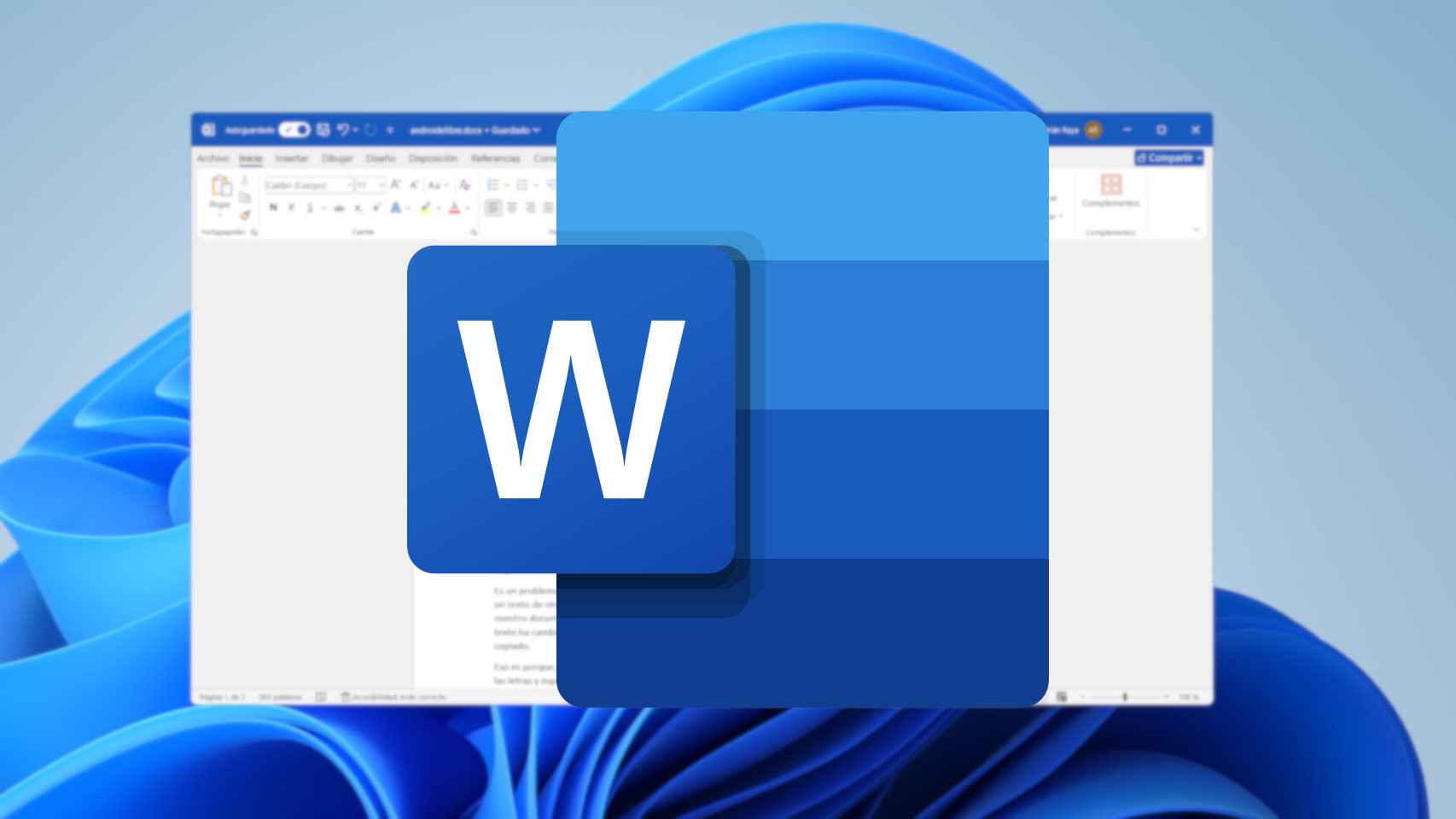The image size is (1456, 819).
Task: Toggle strikethrough formatting
Action: point(340,208)
